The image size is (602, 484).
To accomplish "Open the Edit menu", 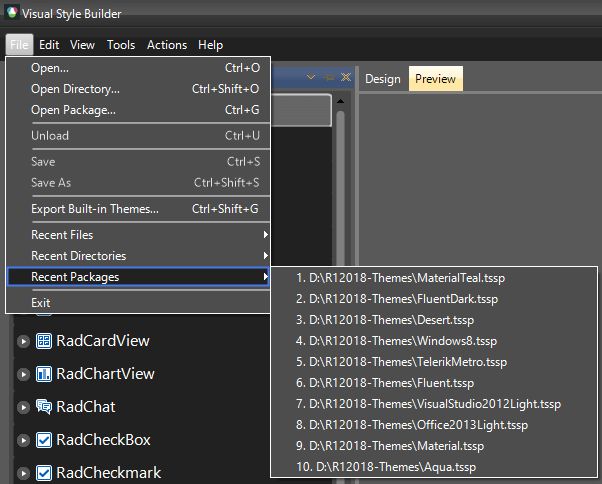I will click(x=49, y=45).
